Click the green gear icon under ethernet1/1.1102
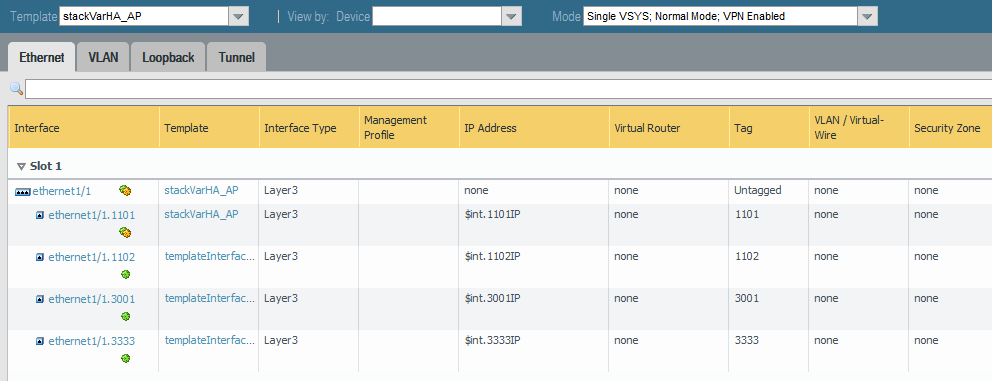 pyautogui.click(x=125, y=275)
